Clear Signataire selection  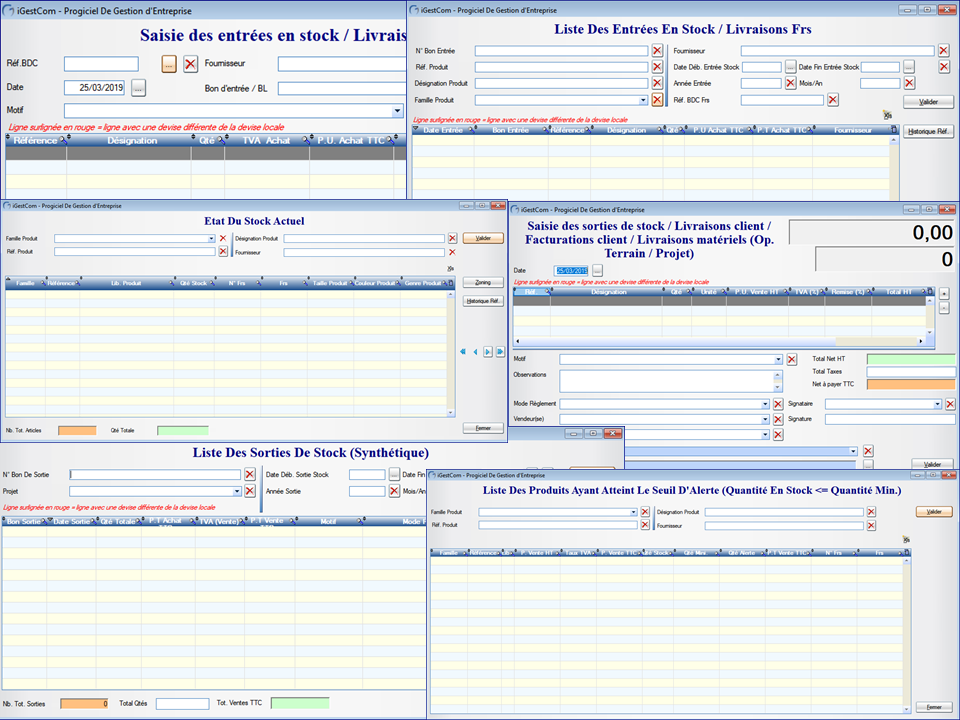click(950, 404)
